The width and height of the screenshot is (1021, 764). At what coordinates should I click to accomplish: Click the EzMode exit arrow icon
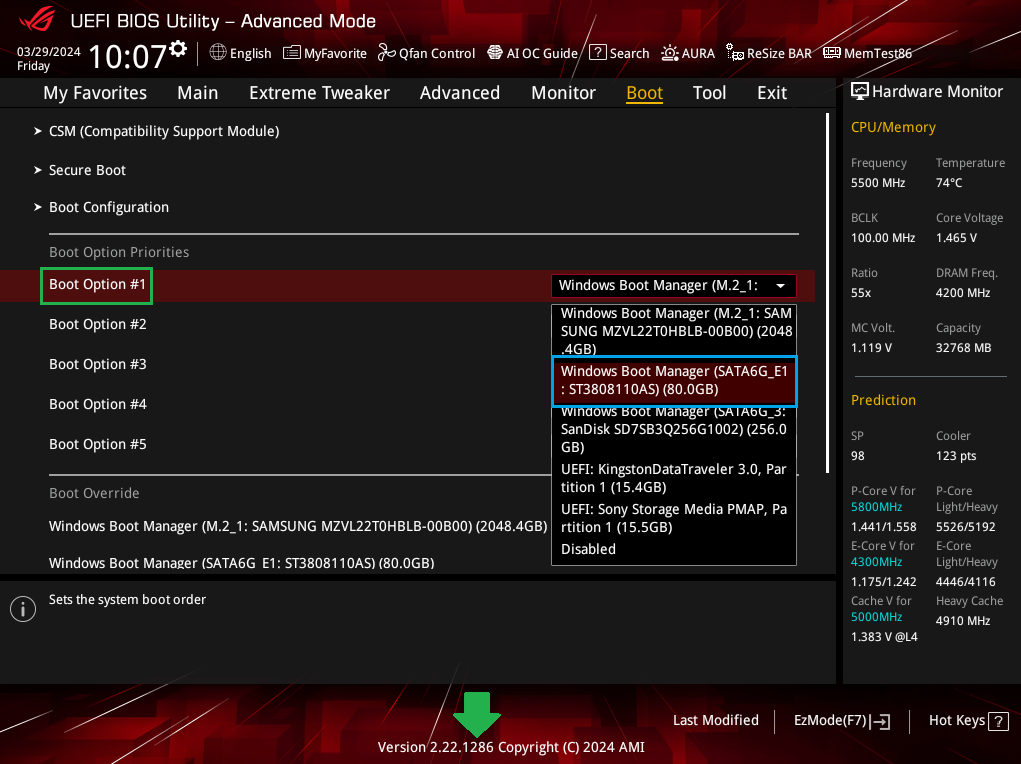(880, 721)
